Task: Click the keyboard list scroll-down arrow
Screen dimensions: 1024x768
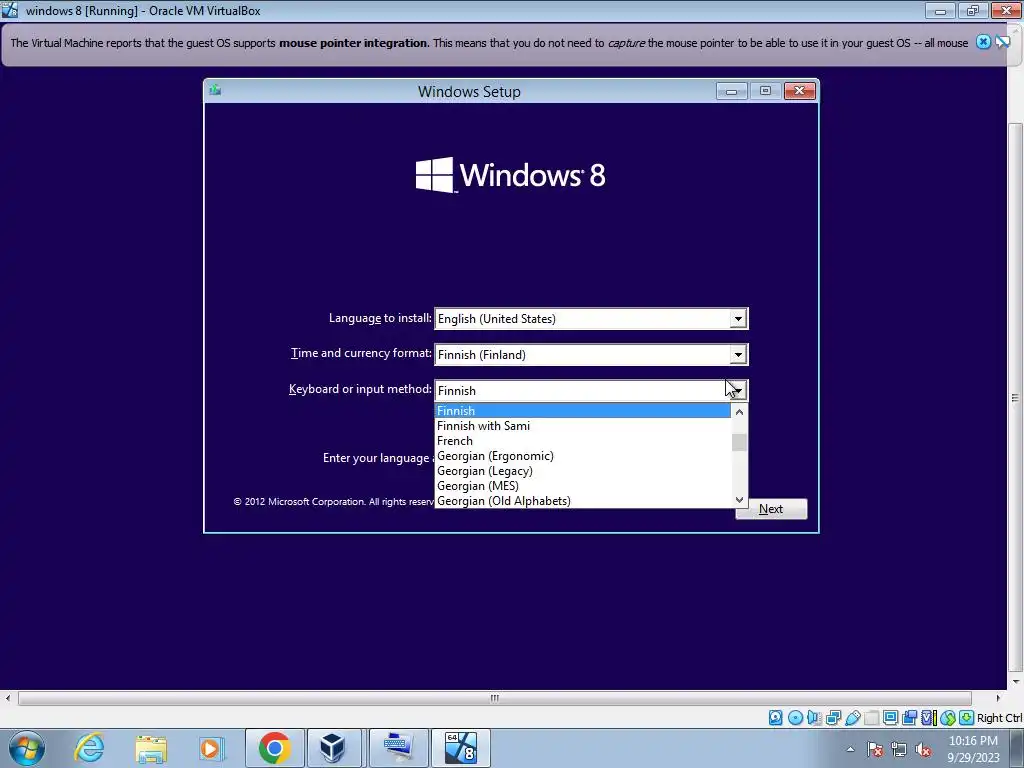Action: click(739, 500)
